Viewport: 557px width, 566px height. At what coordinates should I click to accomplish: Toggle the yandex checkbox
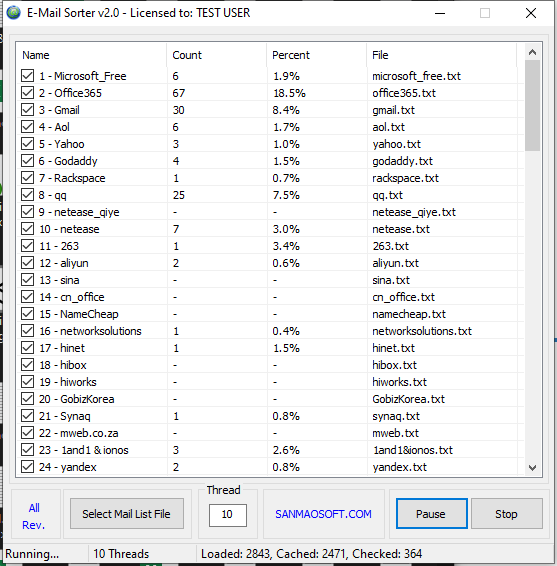click(27, 467)
